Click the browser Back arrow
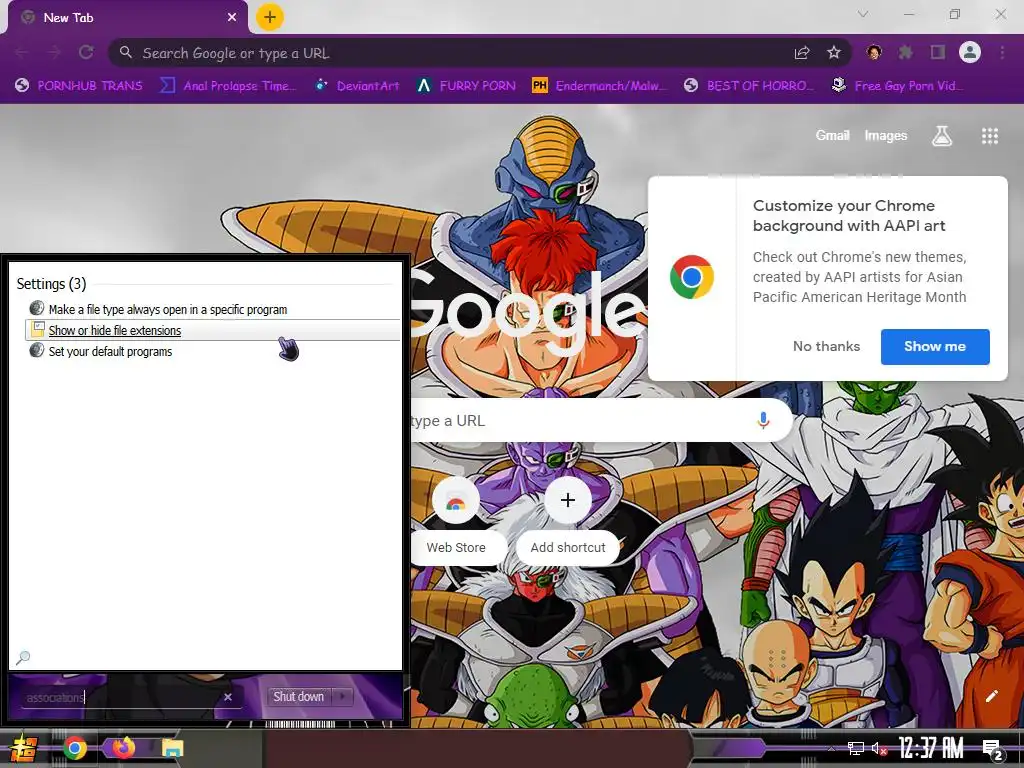Screen dimensions: 1024x768 click(22, 53)
